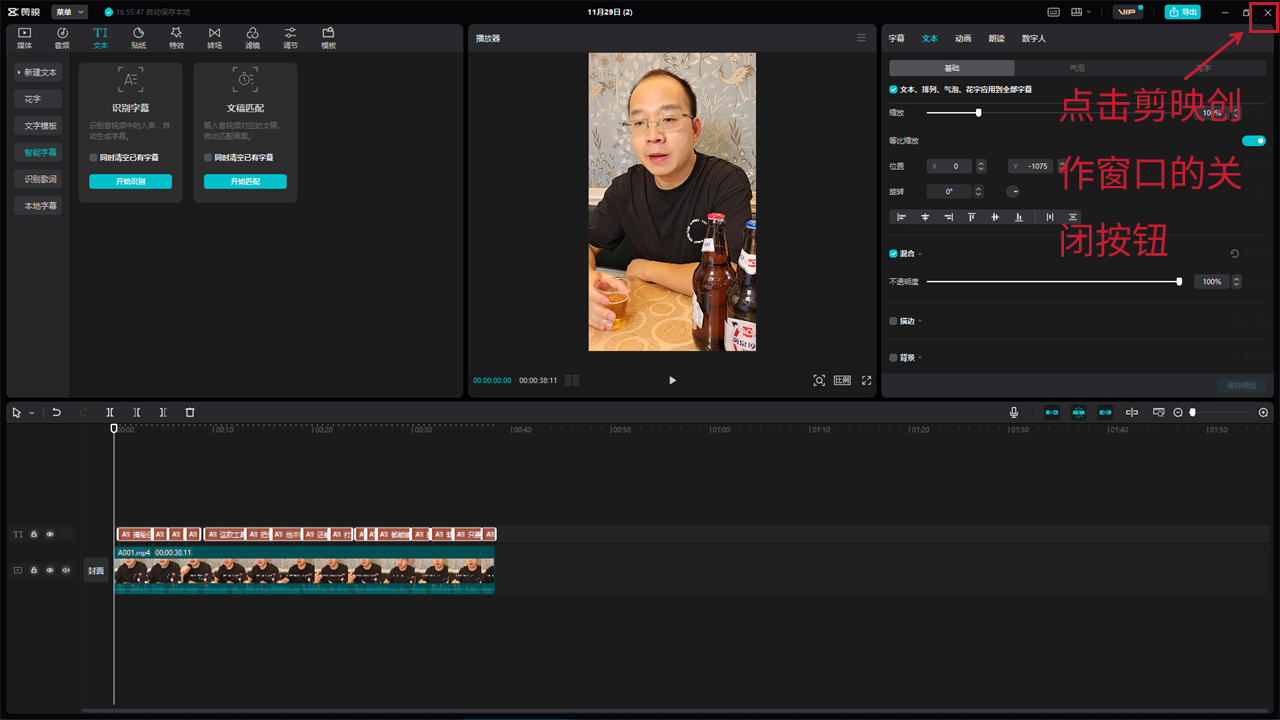Check 同时清空已有字幕 under 识别字幕

93,157
